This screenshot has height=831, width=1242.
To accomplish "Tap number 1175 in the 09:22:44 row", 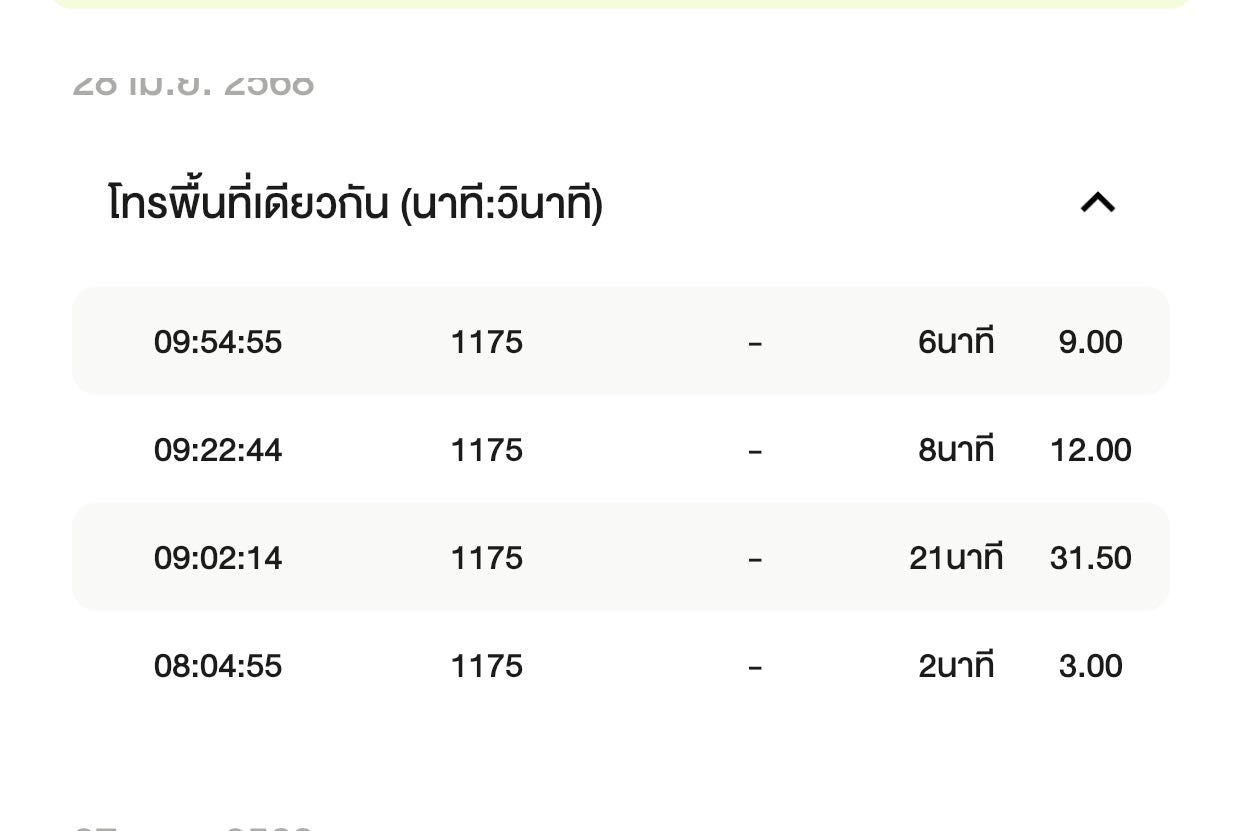I will click(487, 450).
